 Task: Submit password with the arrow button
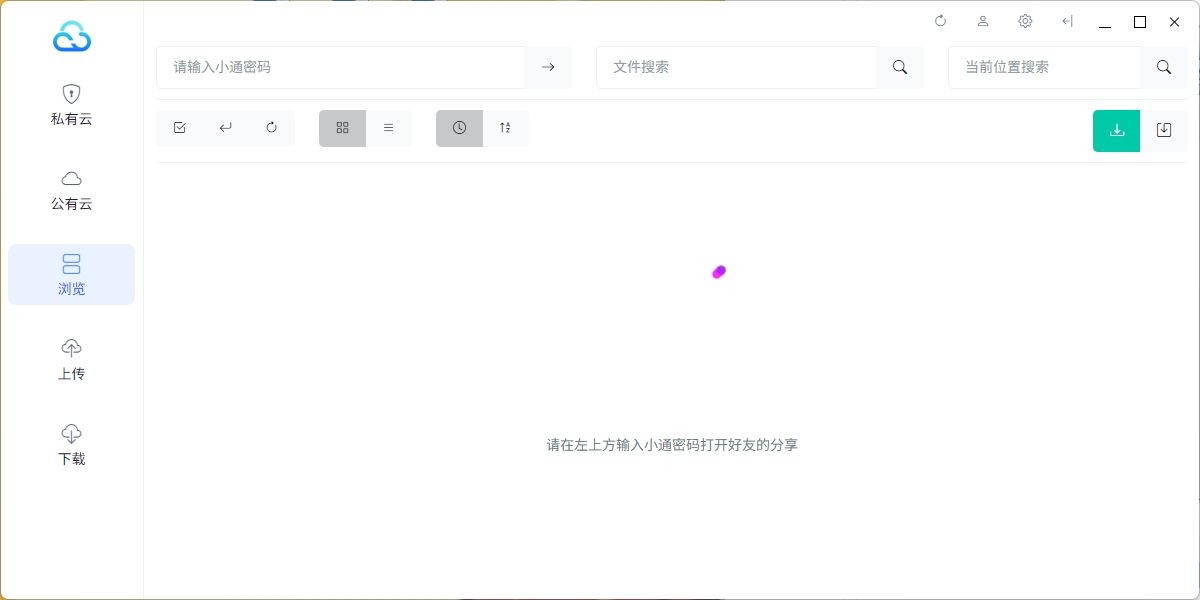point(548,67)
